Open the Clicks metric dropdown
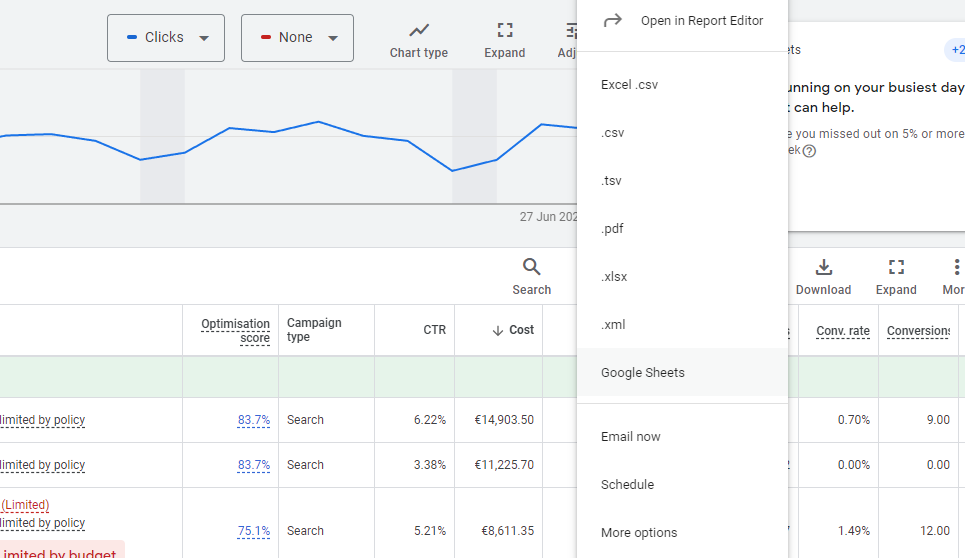965x558 pixels. tap(166, 38)
